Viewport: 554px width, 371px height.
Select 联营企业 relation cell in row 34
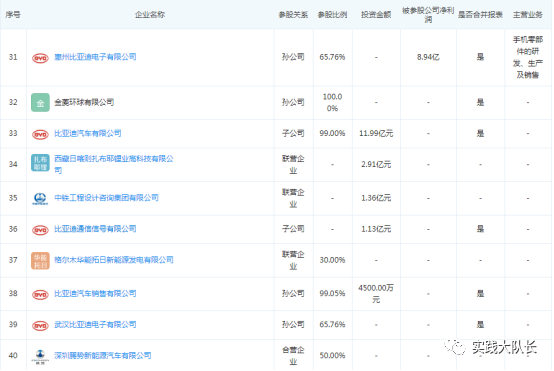point(293,164)
